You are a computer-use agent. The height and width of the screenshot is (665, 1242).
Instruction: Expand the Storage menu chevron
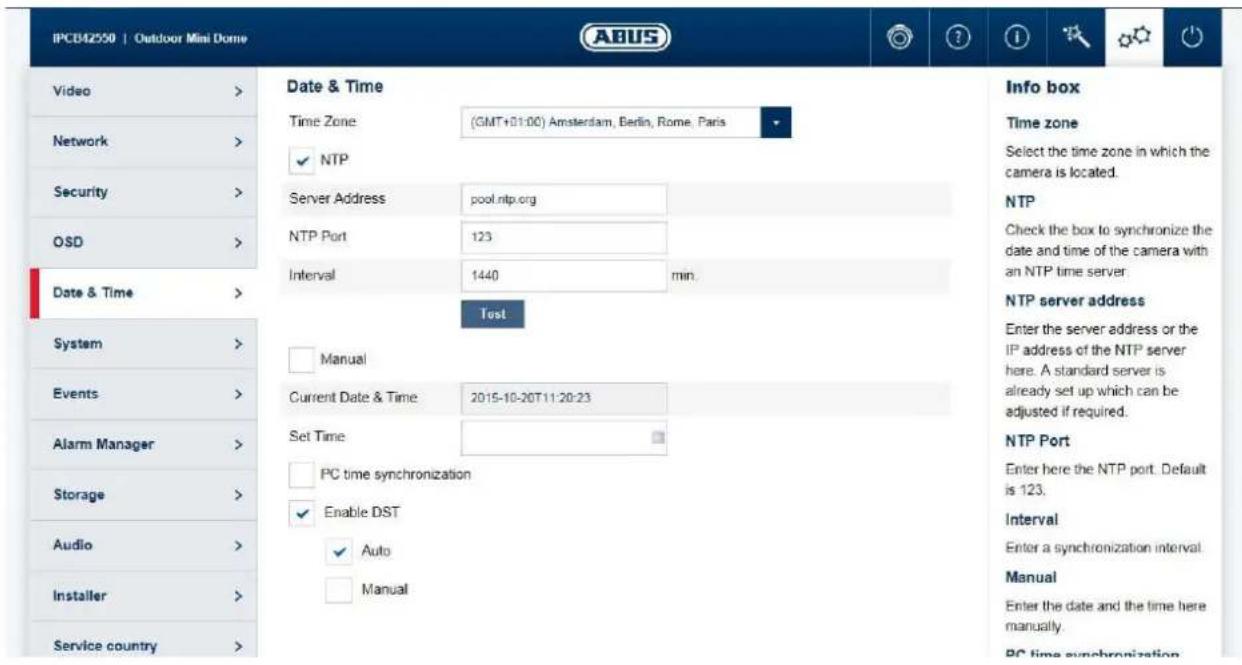tap(238, 495)
